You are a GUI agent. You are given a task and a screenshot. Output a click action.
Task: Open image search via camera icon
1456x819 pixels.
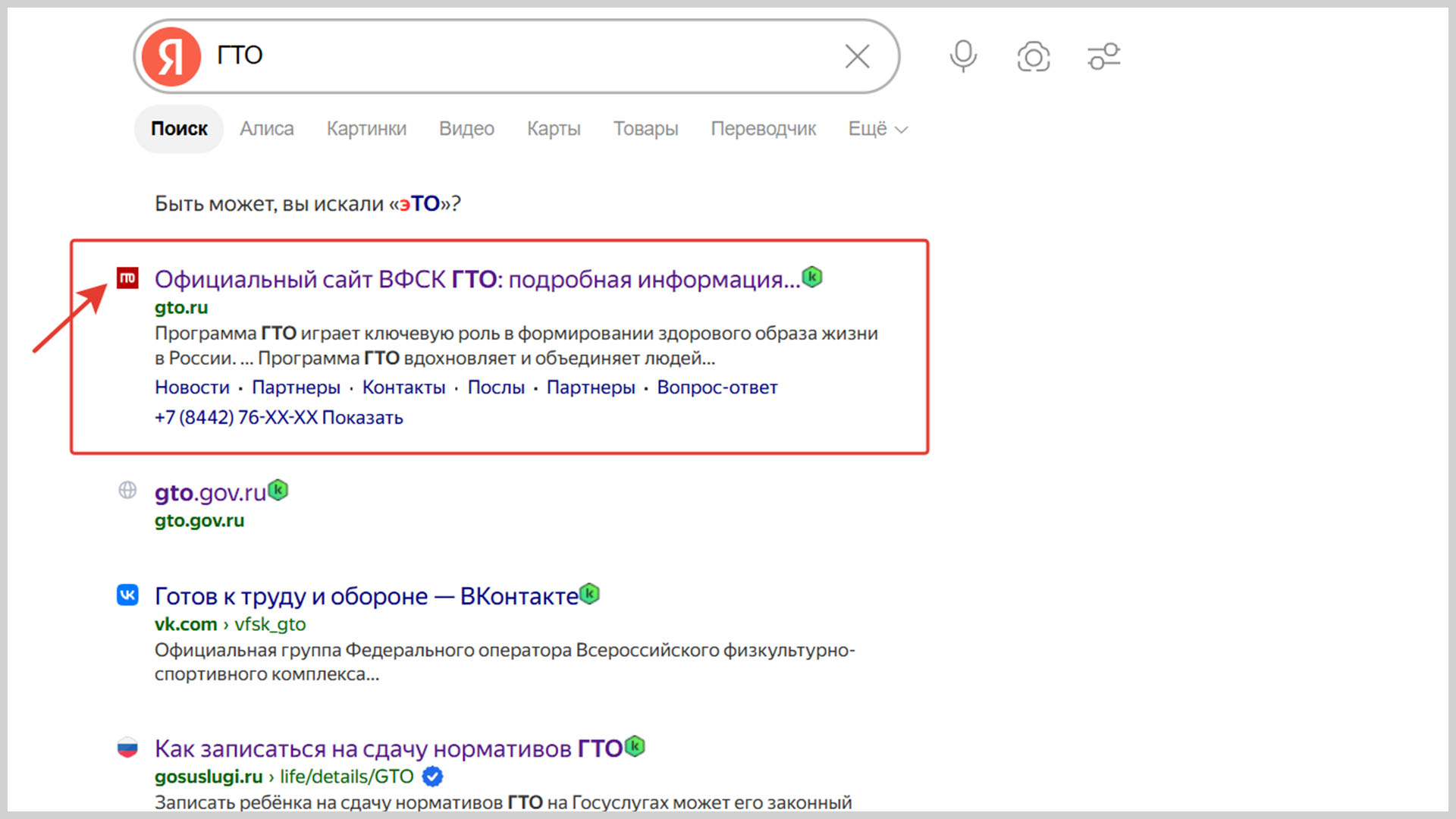click(1033, 57)
